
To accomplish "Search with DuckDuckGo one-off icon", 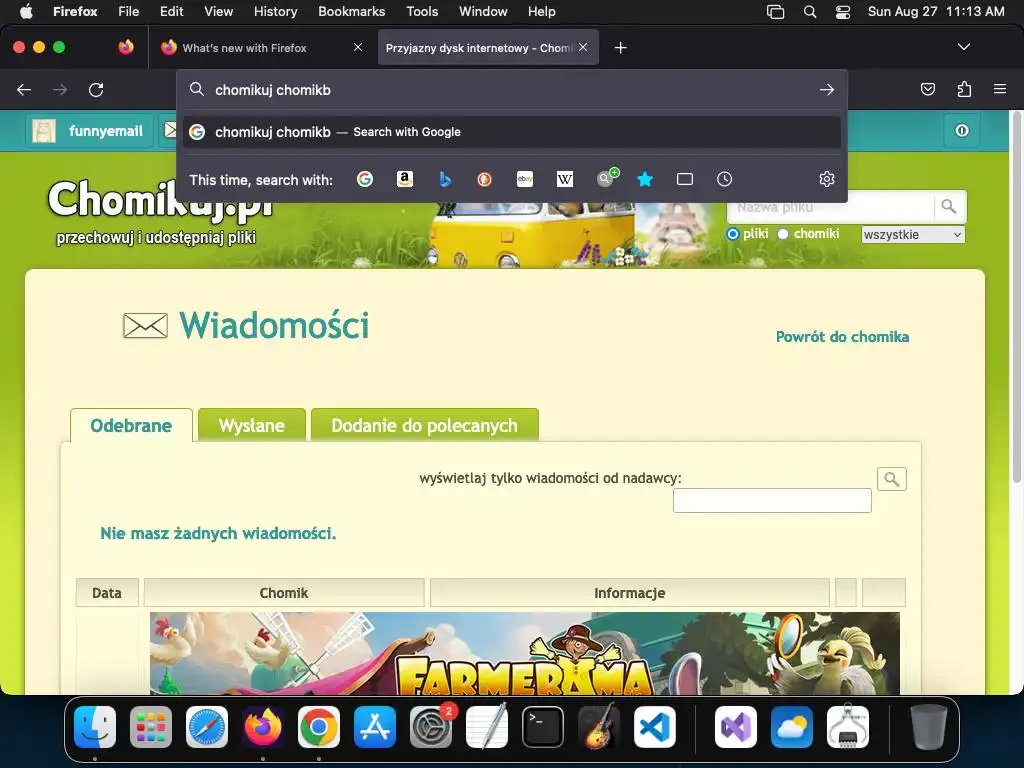I will [485, 179].
